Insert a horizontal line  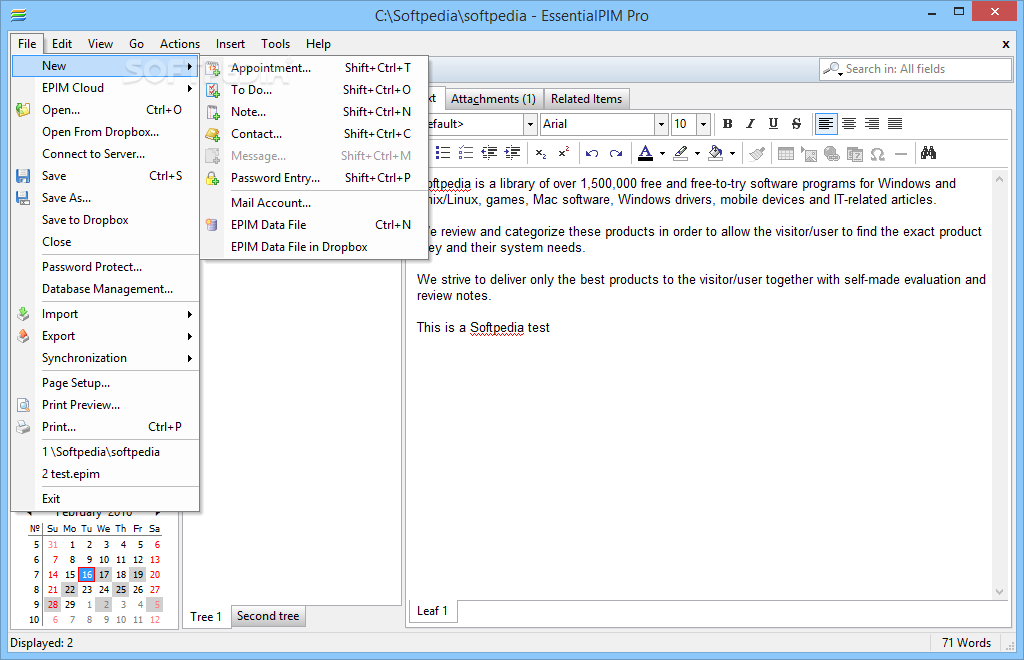901,153
